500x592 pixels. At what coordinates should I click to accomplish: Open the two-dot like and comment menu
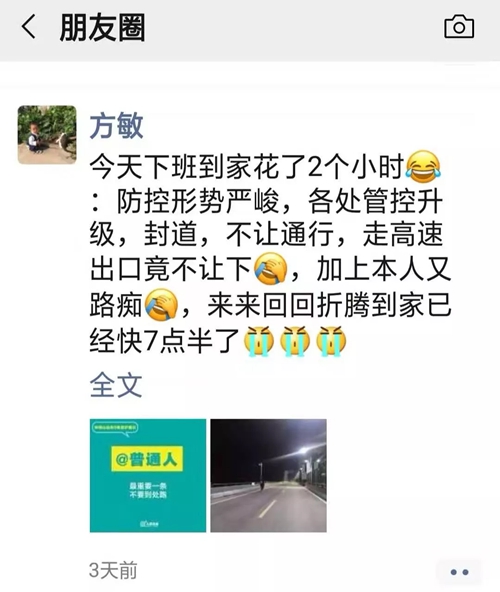[x=460, y=572]
